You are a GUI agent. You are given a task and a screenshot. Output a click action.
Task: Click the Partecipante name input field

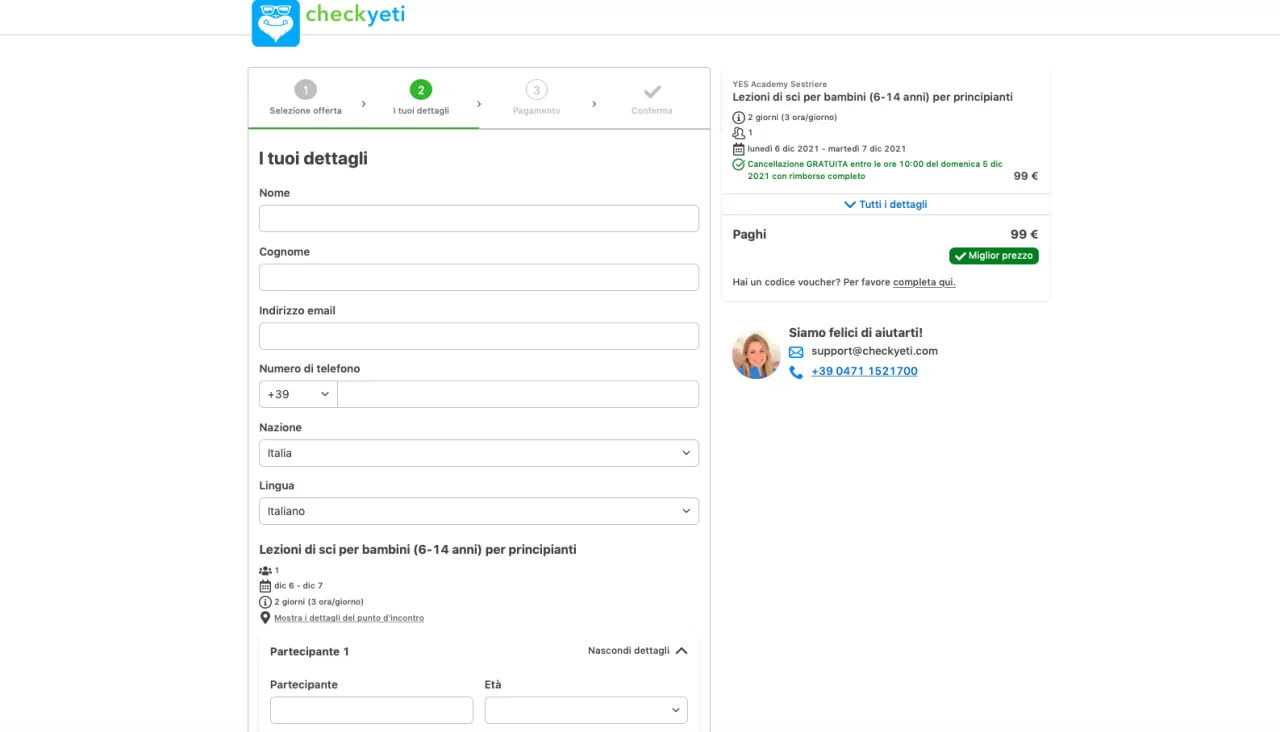[371, 710]
